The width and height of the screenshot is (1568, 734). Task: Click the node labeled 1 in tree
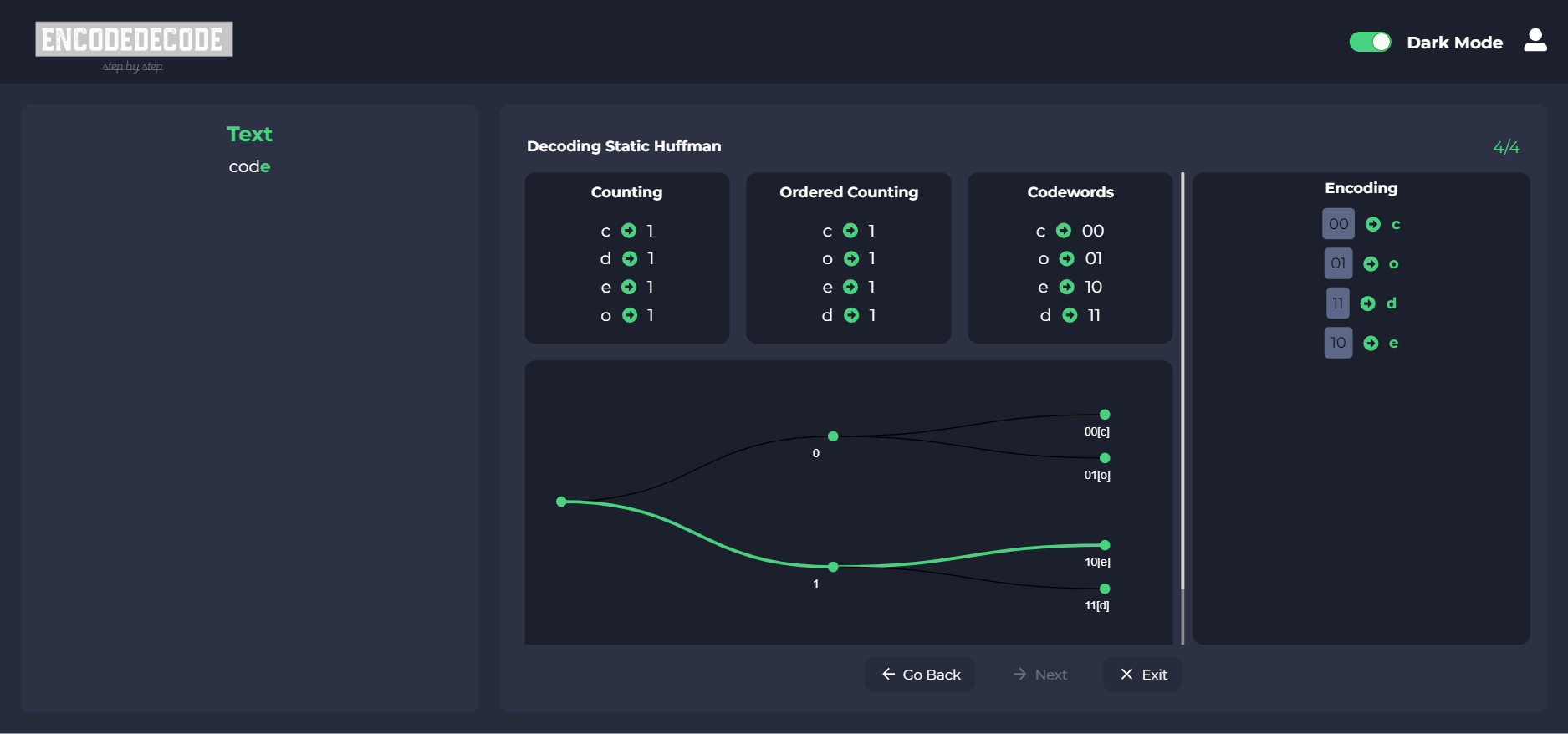pyautogui.click(x=833, y=567)
